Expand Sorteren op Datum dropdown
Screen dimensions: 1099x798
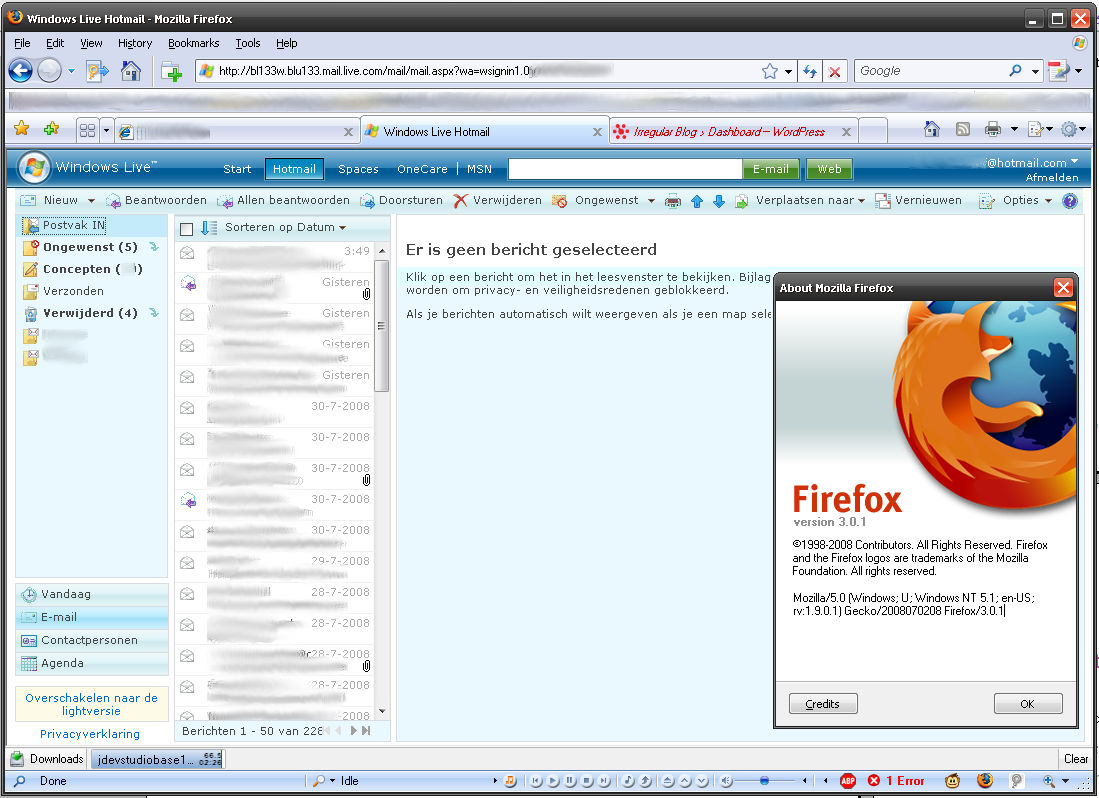(343, 228)
